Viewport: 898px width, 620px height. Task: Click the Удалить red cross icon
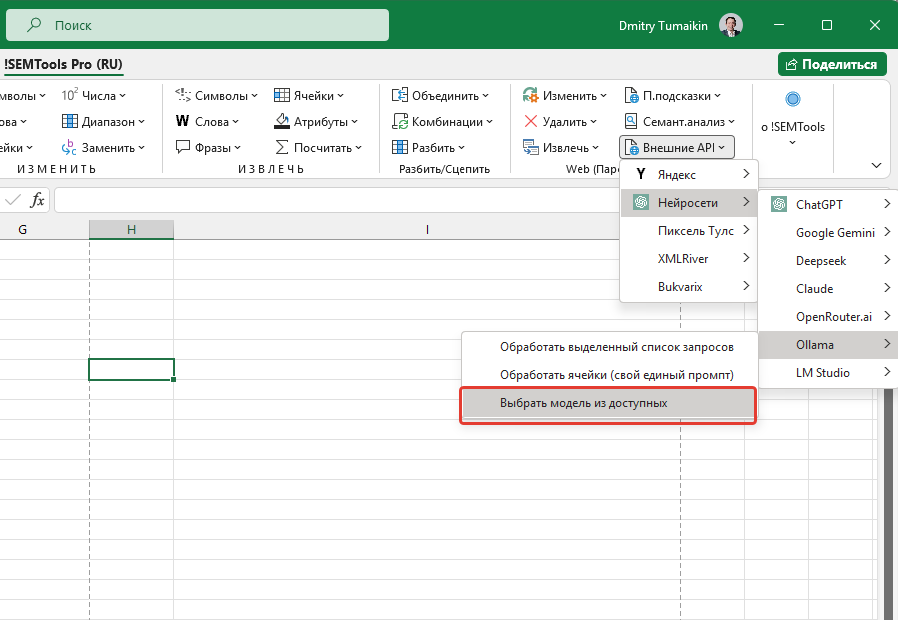[531, 121]
